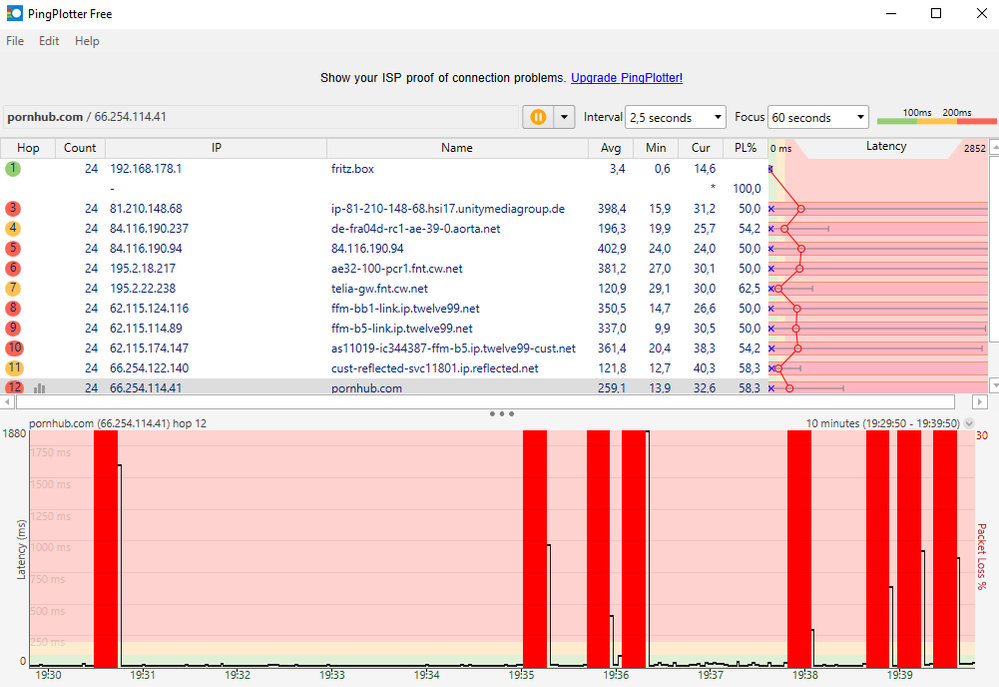Click the Cur column header

click(701, 148)
